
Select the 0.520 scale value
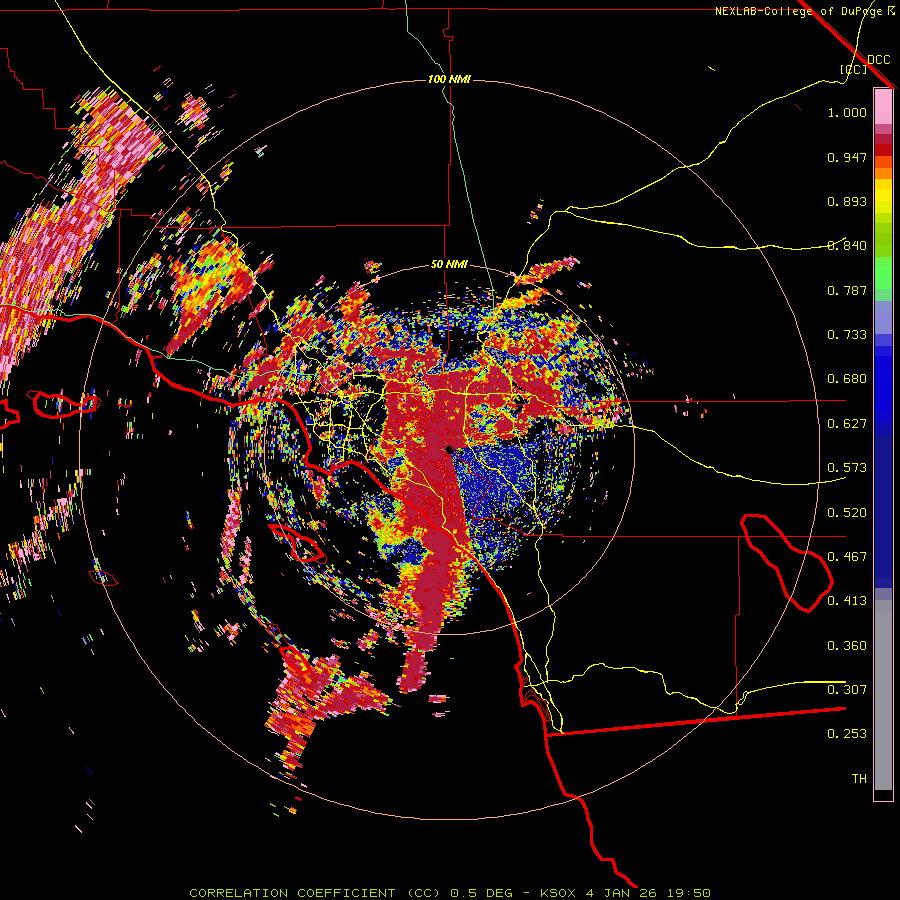click(847, 513)
